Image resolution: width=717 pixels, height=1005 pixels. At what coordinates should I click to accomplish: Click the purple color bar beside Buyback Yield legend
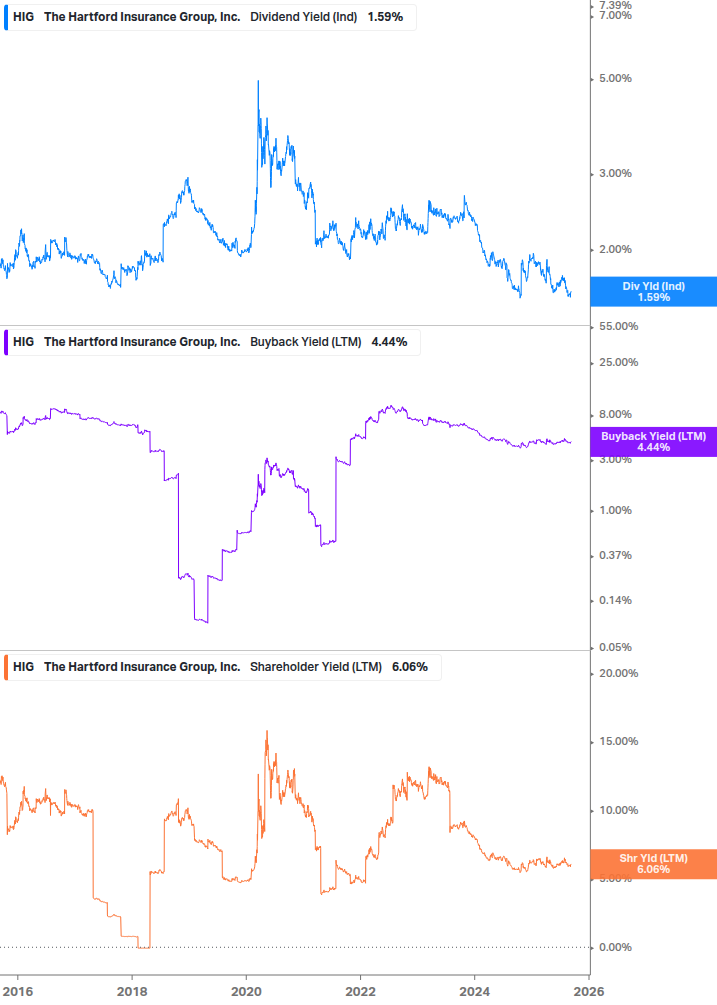point(6,342)
